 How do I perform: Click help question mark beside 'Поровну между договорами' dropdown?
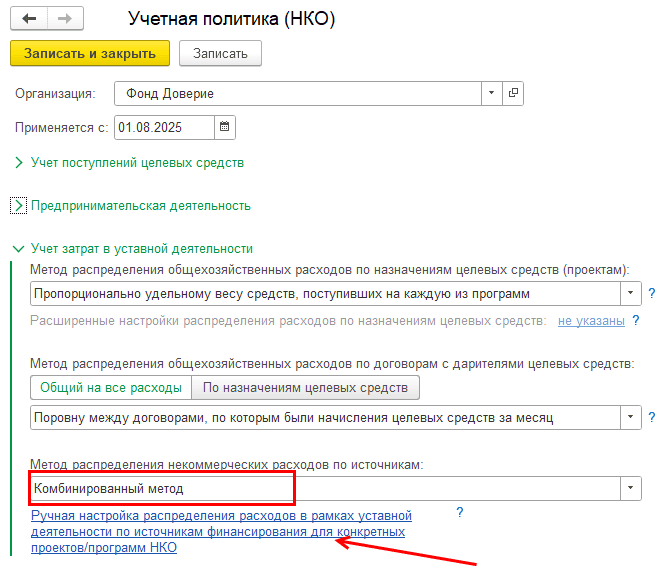click(652, 416)
